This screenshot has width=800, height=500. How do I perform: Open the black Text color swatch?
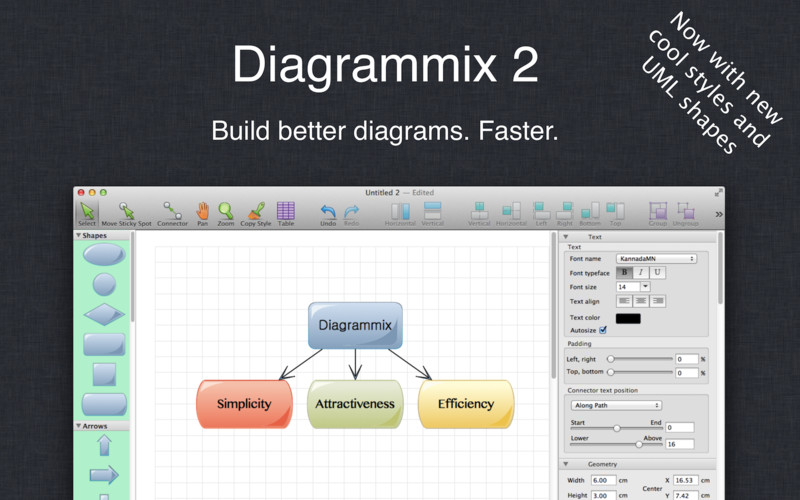[x=628, y=318]
